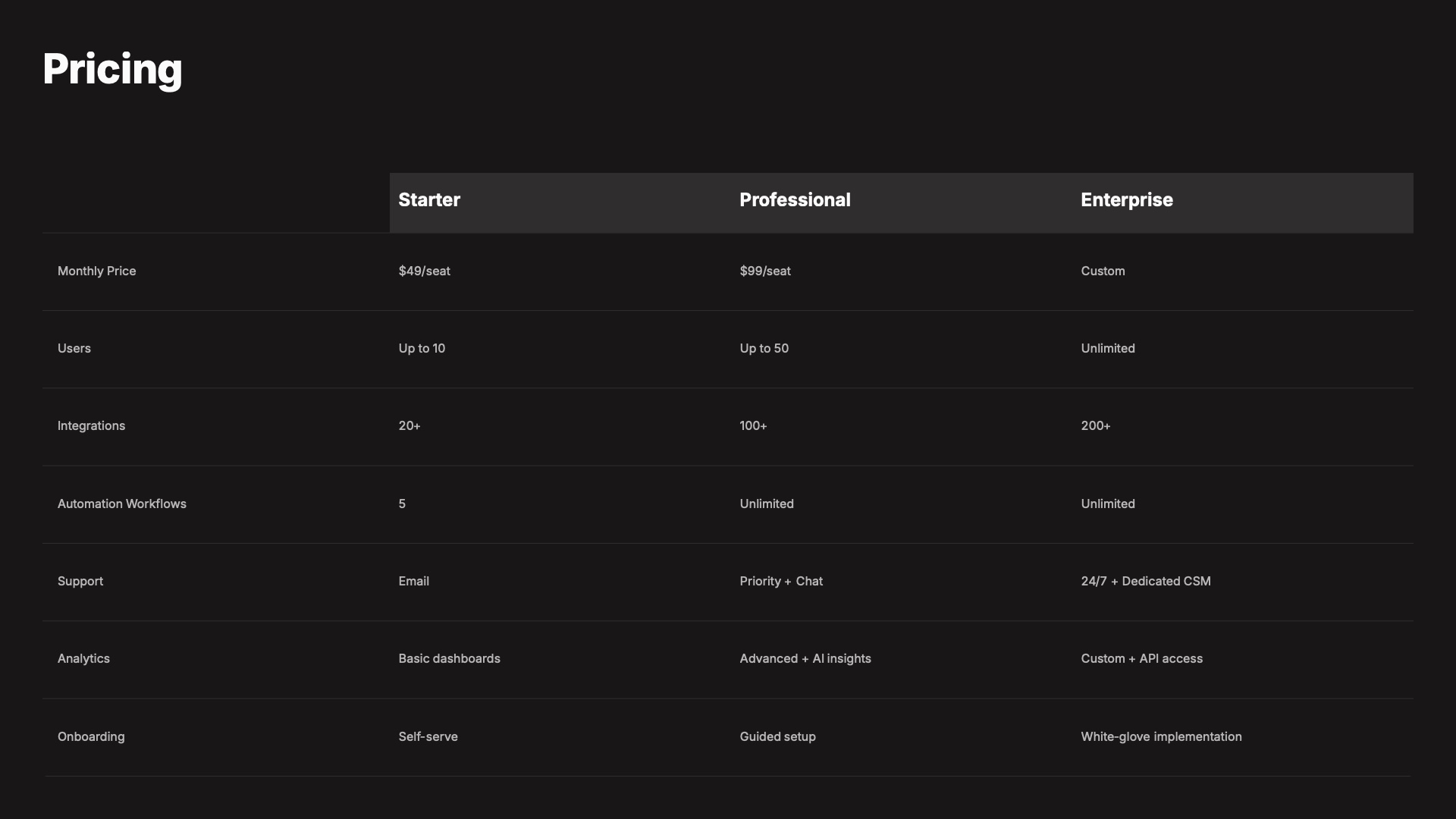Click the Analytics row label
Viewport: 1456px width, 819px height.
(83, 659)
